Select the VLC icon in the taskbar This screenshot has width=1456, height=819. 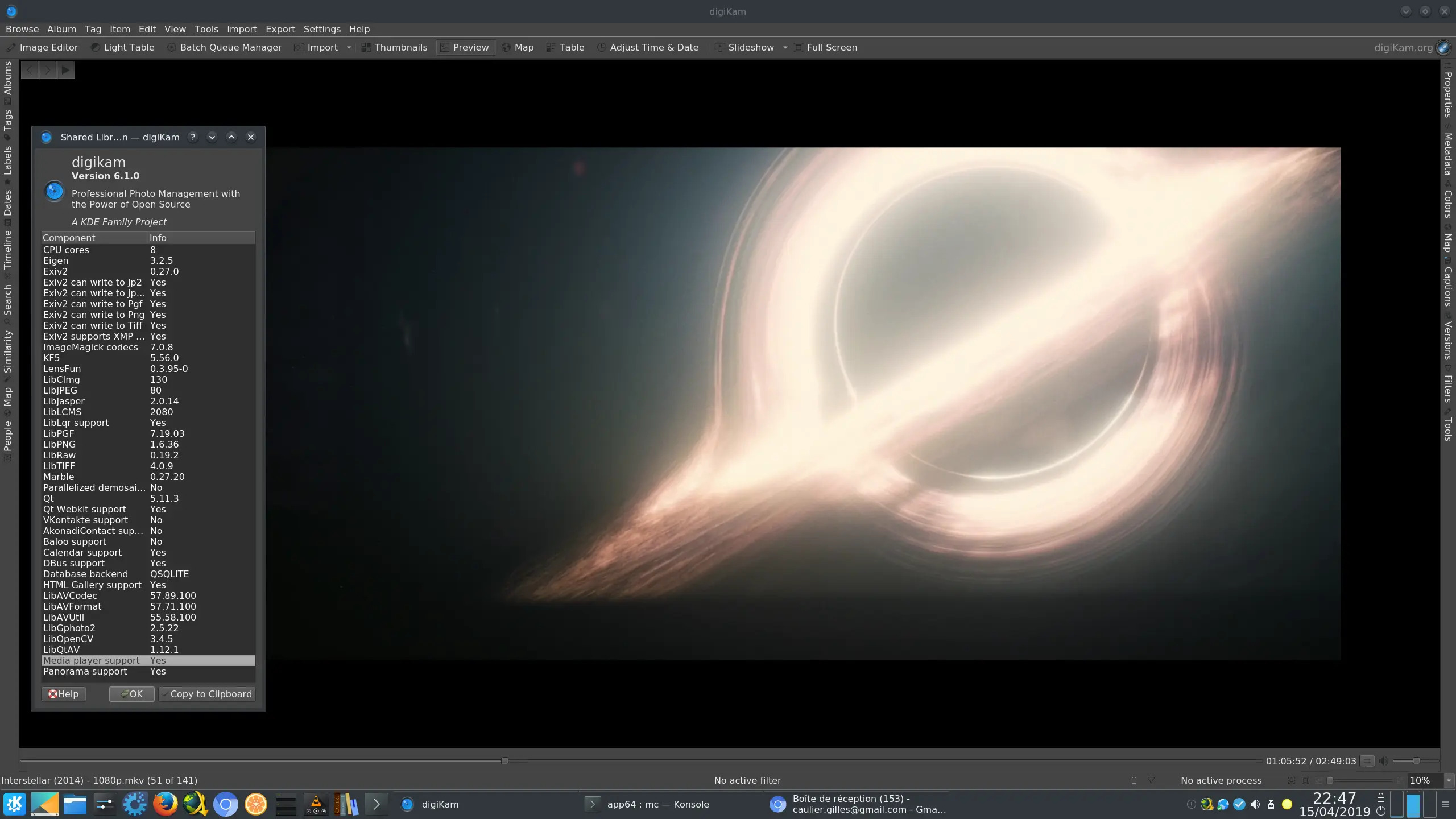click(x=316, y=804)
